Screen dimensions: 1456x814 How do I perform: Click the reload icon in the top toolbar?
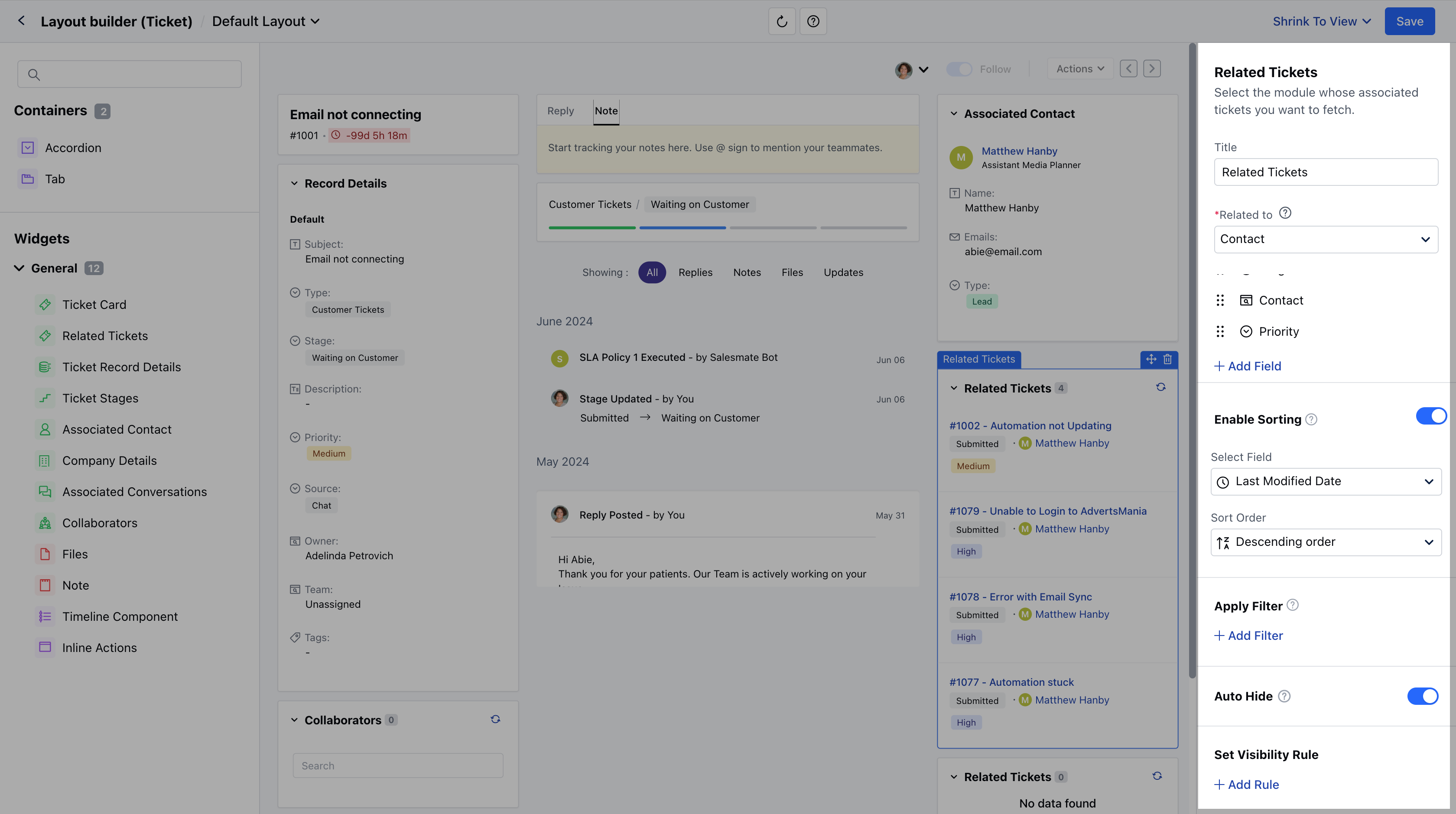[782, 21]
